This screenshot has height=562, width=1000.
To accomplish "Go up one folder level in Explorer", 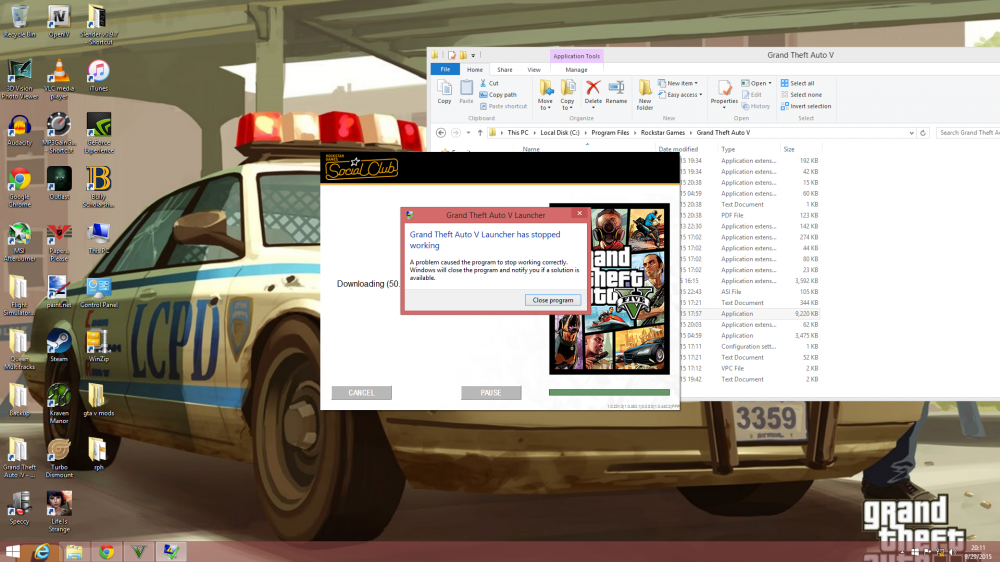I will pos(480,133).
